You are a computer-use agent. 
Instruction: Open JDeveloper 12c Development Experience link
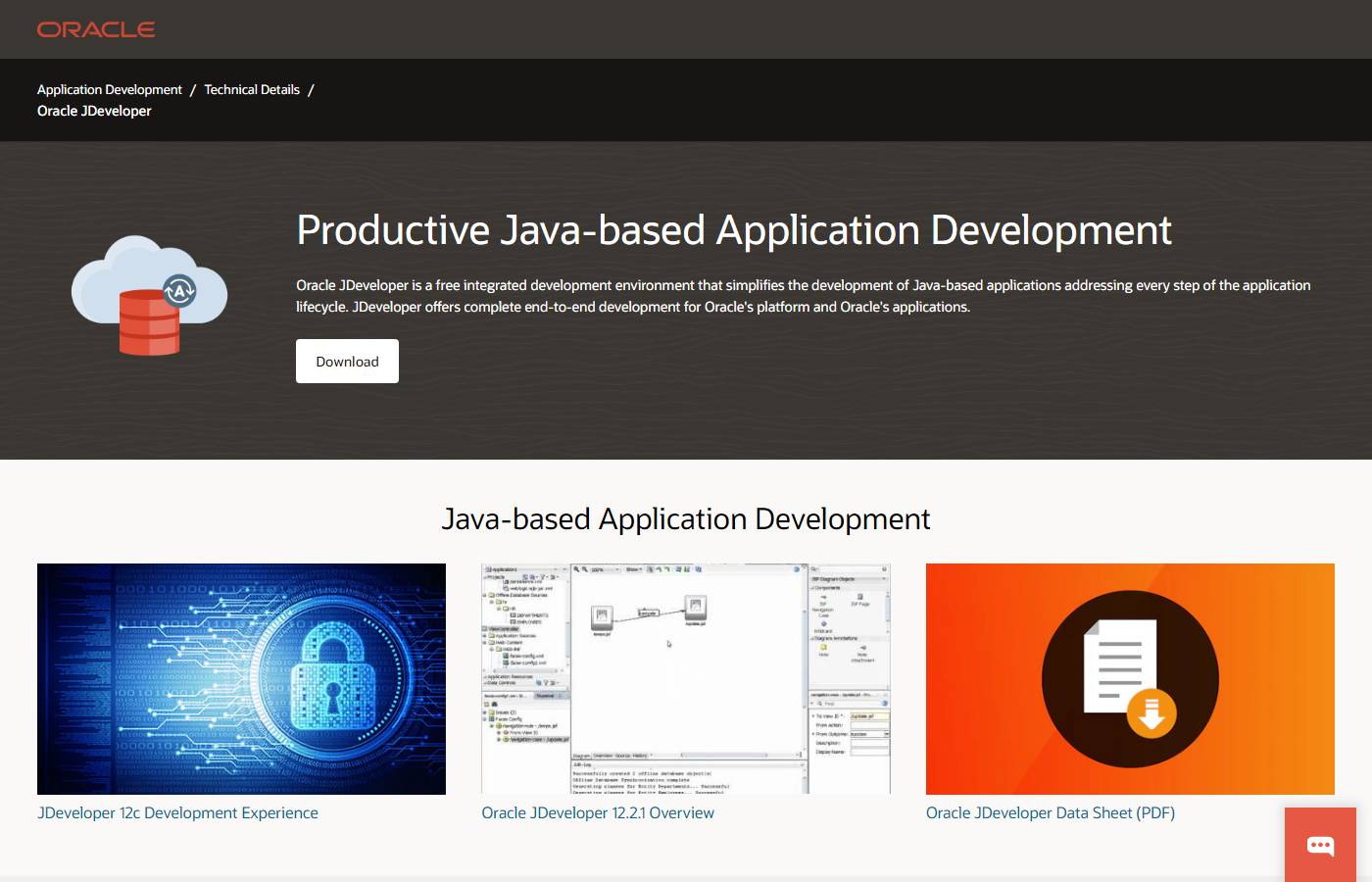point(177,812)
